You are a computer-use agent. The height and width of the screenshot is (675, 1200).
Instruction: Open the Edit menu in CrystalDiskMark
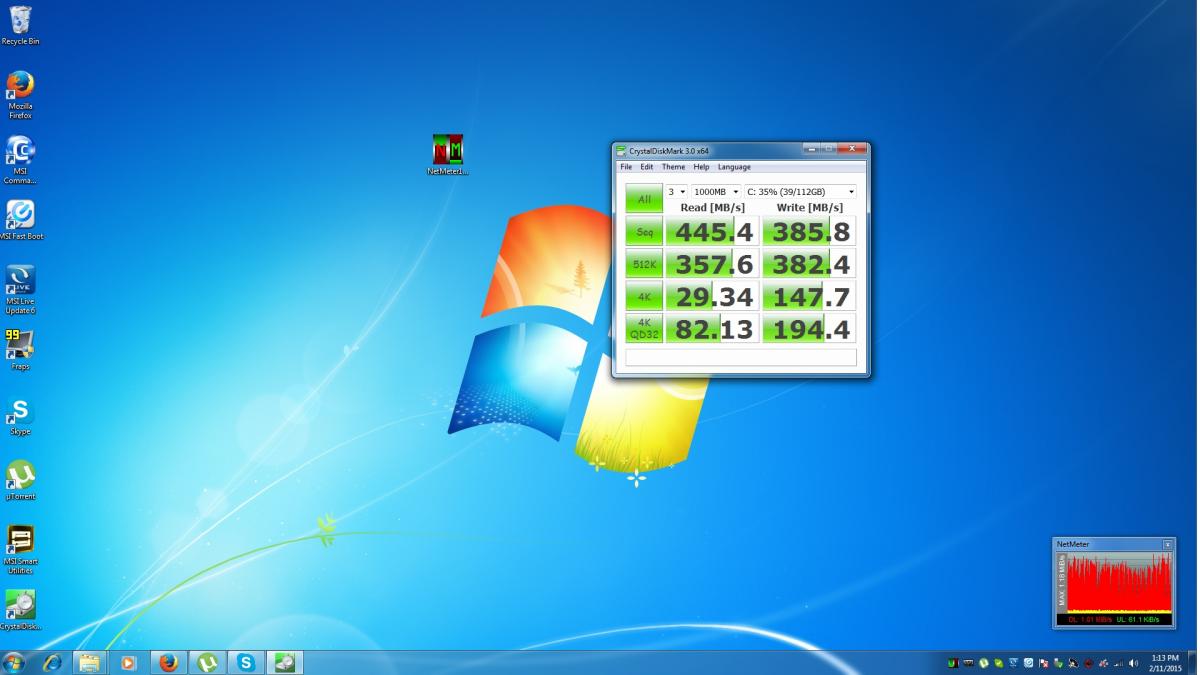point(647,167)
